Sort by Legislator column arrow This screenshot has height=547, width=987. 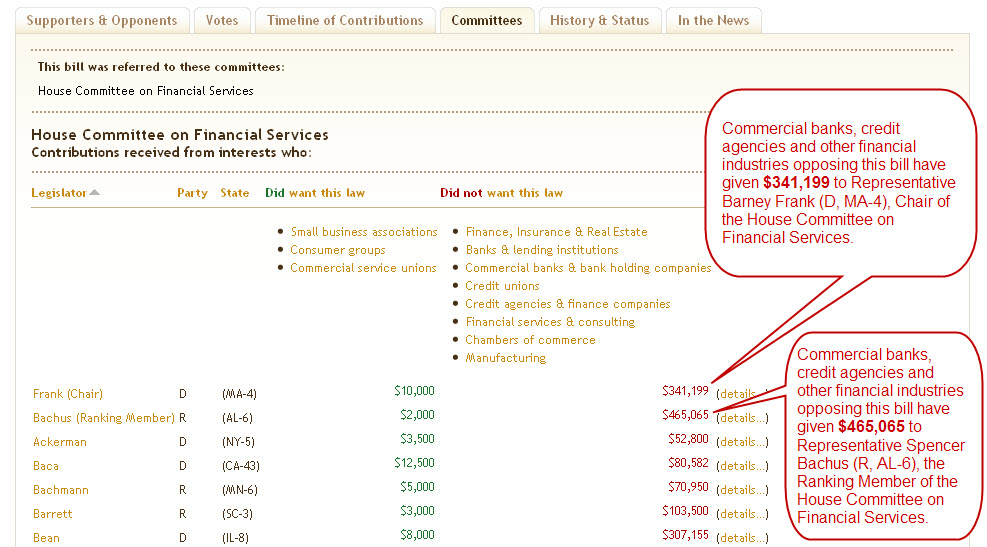94,193
